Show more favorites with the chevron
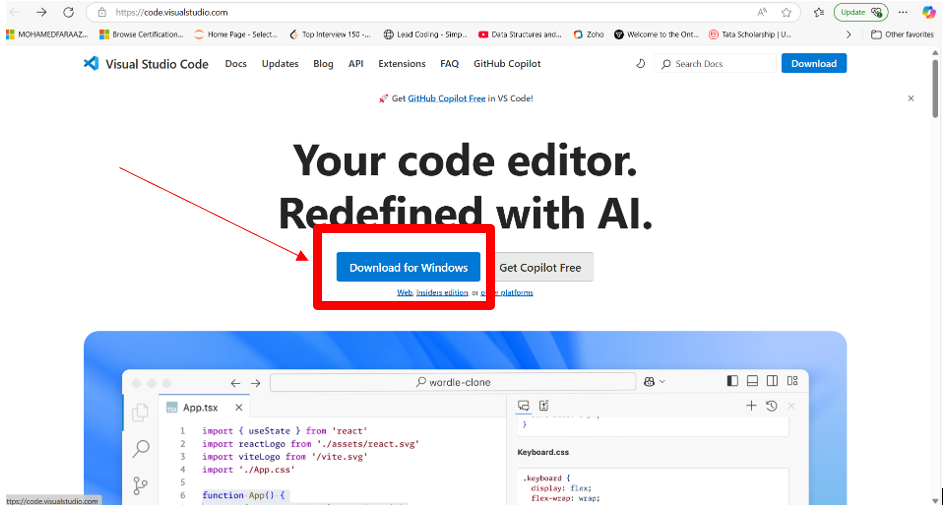 [849, 34]
